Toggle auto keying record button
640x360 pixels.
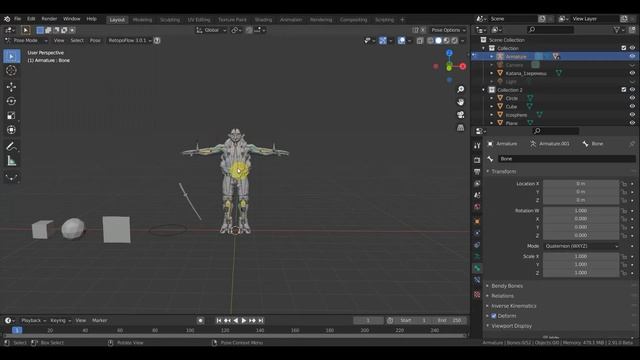click(200, 321)
